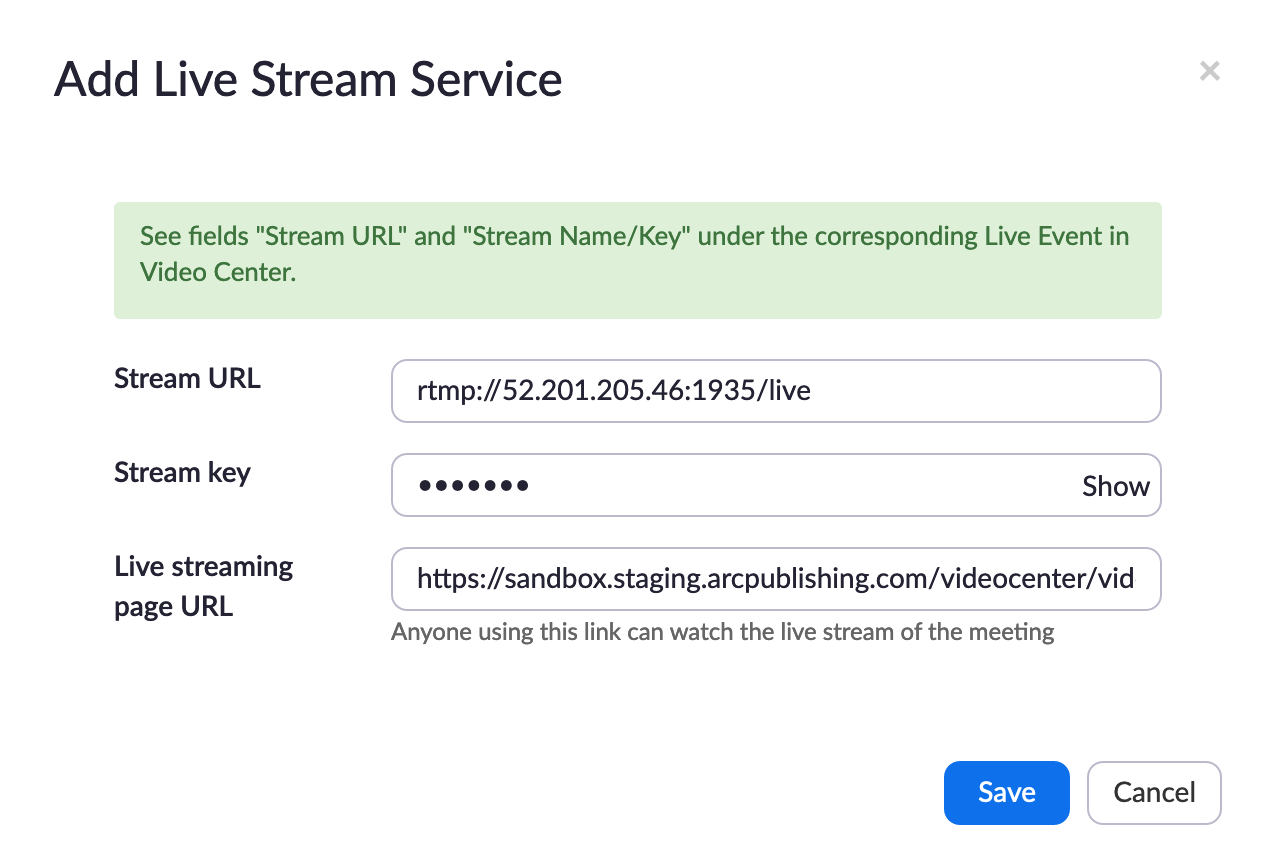Click into the Stream URL input field

(775, 391)
